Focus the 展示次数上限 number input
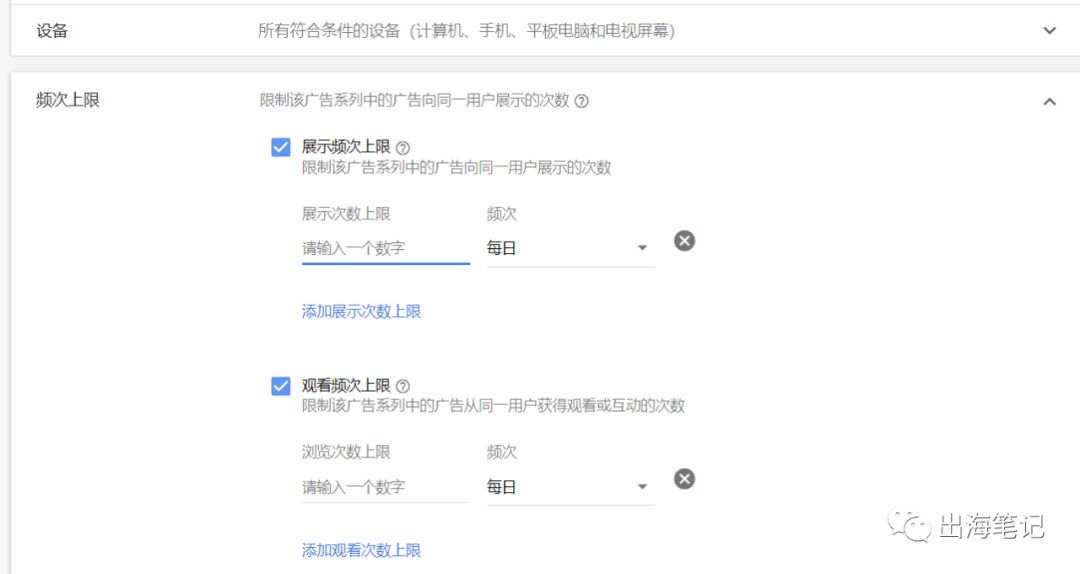 (x=386, y=248)
